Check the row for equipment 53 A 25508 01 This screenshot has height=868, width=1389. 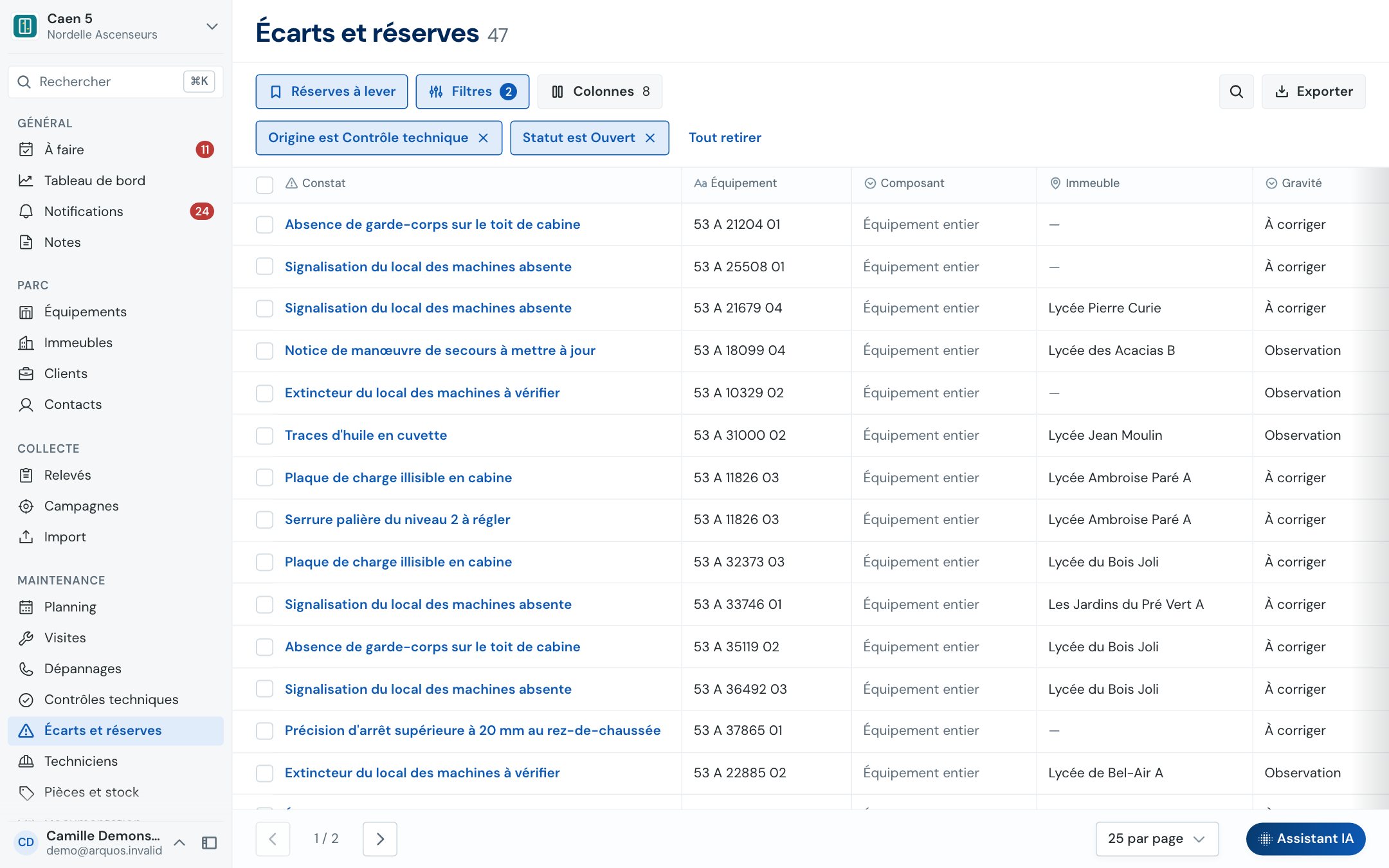point(264,267)
